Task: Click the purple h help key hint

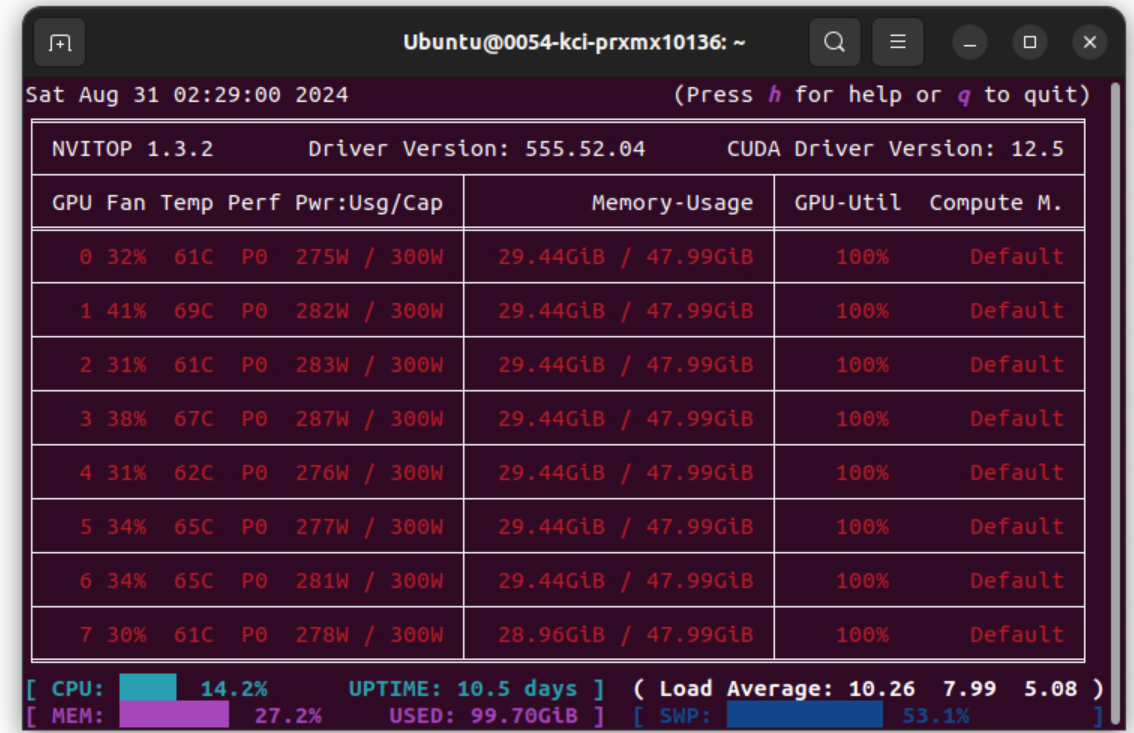Action: (x=774, y=95)
